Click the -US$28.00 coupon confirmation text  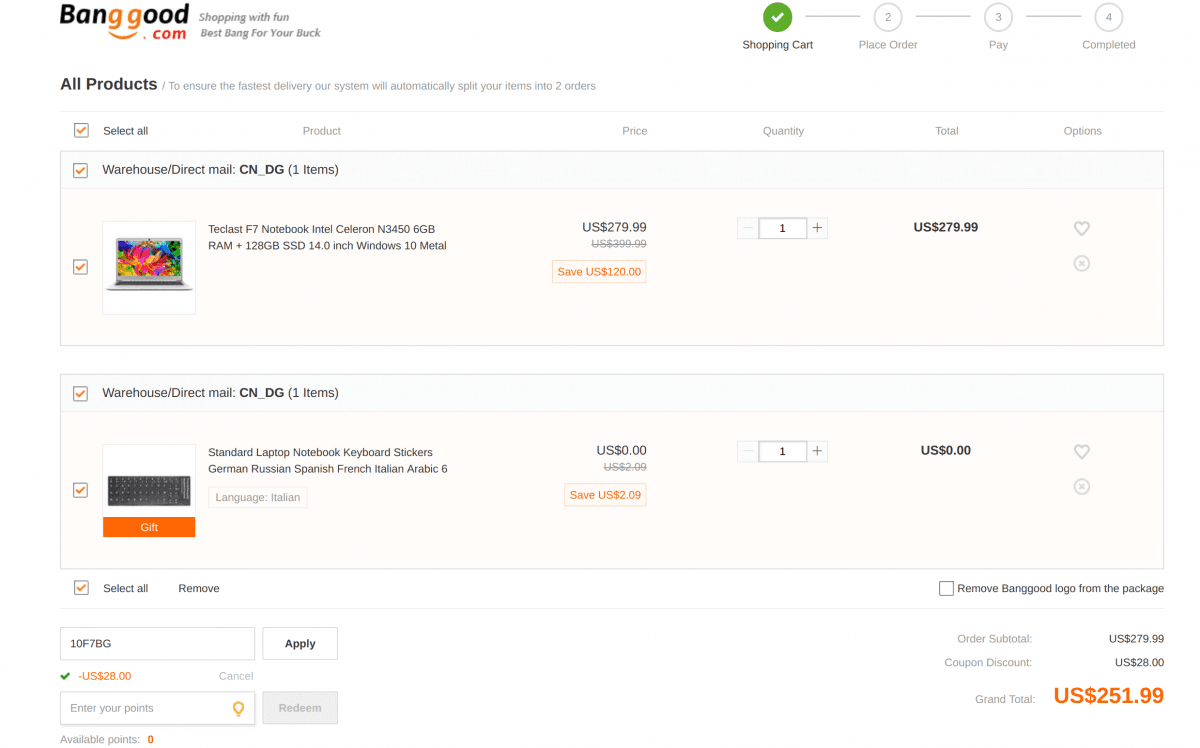[104, 676]
